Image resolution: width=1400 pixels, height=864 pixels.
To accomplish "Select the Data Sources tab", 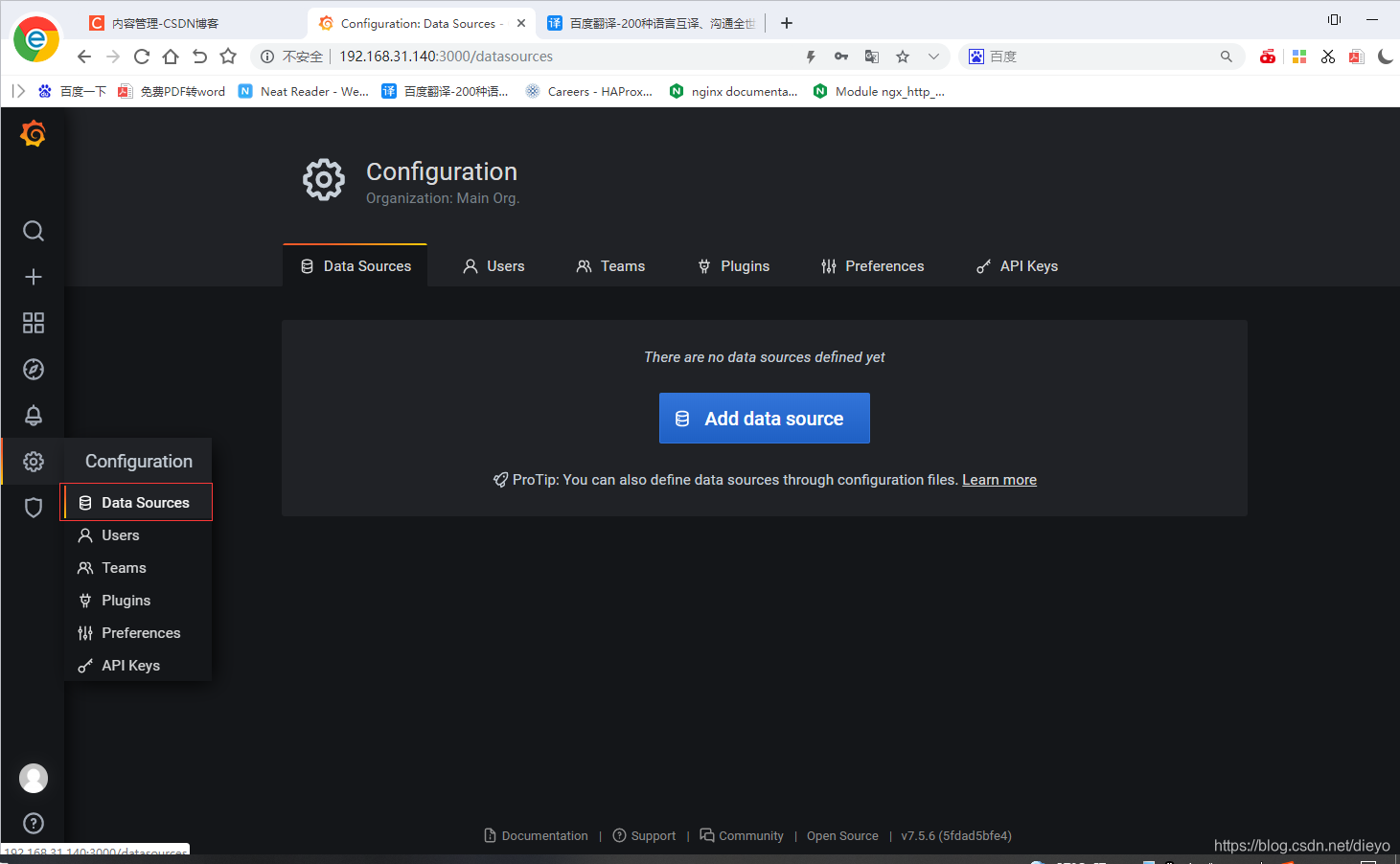I will [356, 266].
